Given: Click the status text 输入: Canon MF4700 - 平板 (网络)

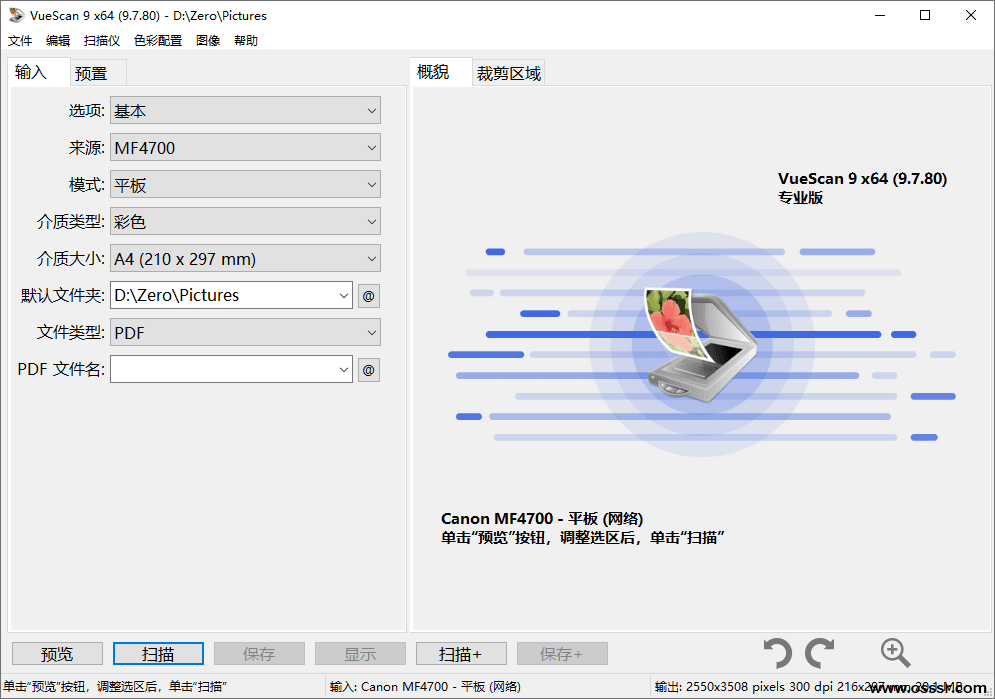Looking at the screenshot, I should pos(425,686).
